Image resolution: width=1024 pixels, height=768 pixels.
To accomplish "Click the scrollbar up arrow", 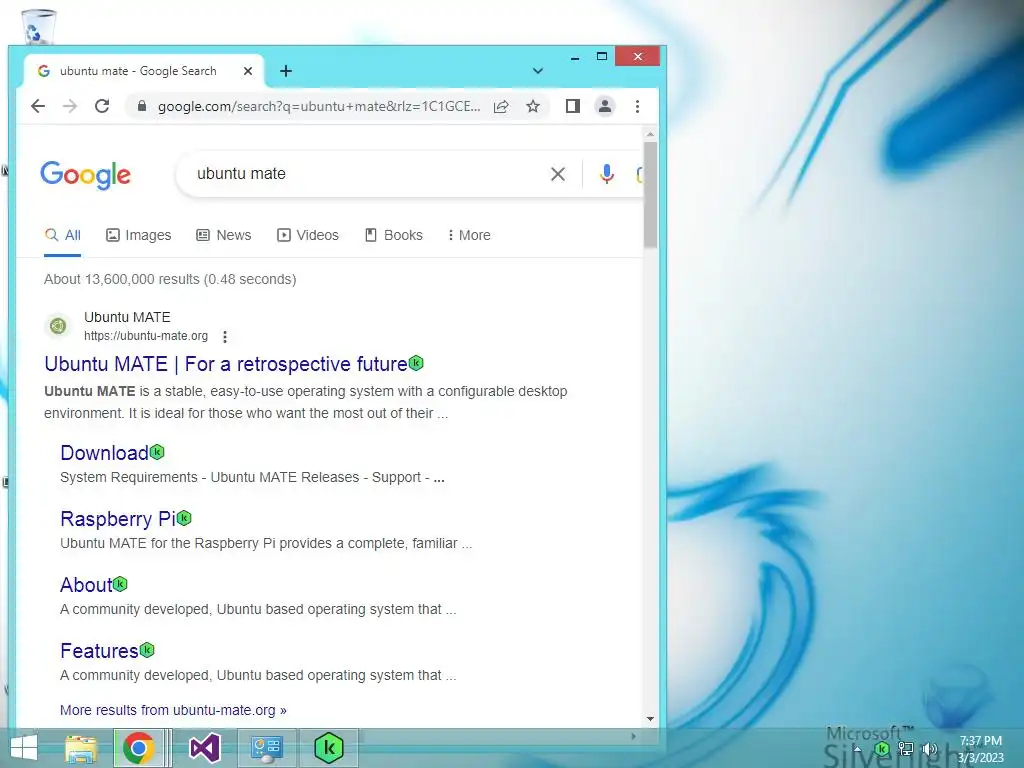I will (650, 134).
